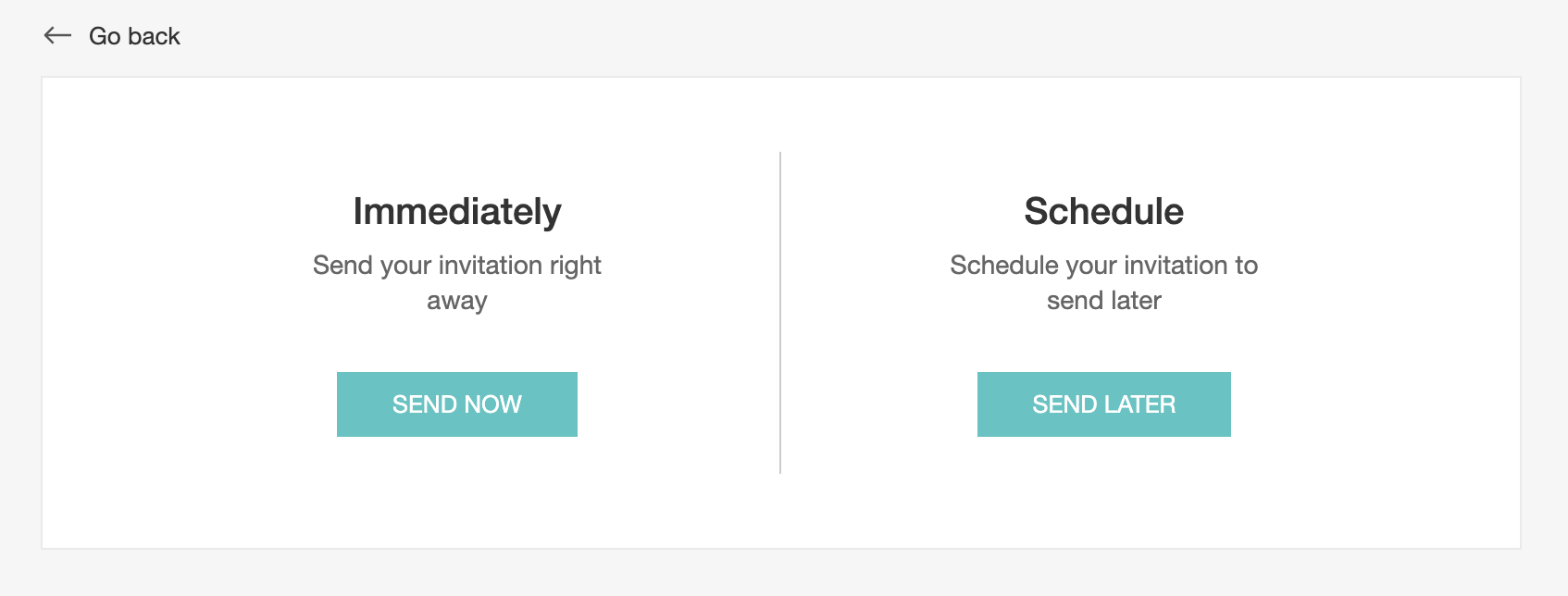Return to the previous page via arrow

57,36
